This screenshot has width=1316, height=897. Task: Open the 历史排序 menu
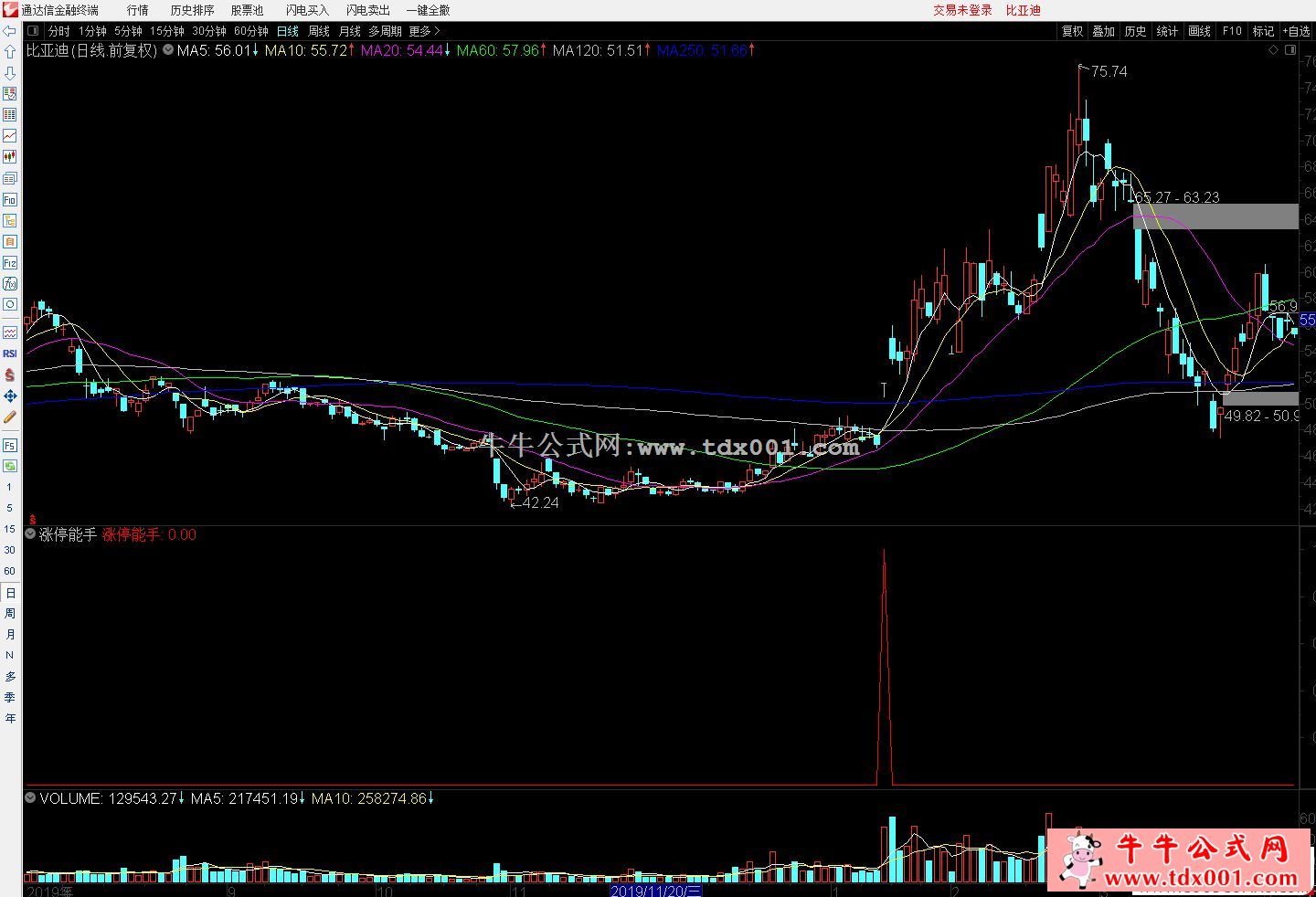[x=192, y=10]
